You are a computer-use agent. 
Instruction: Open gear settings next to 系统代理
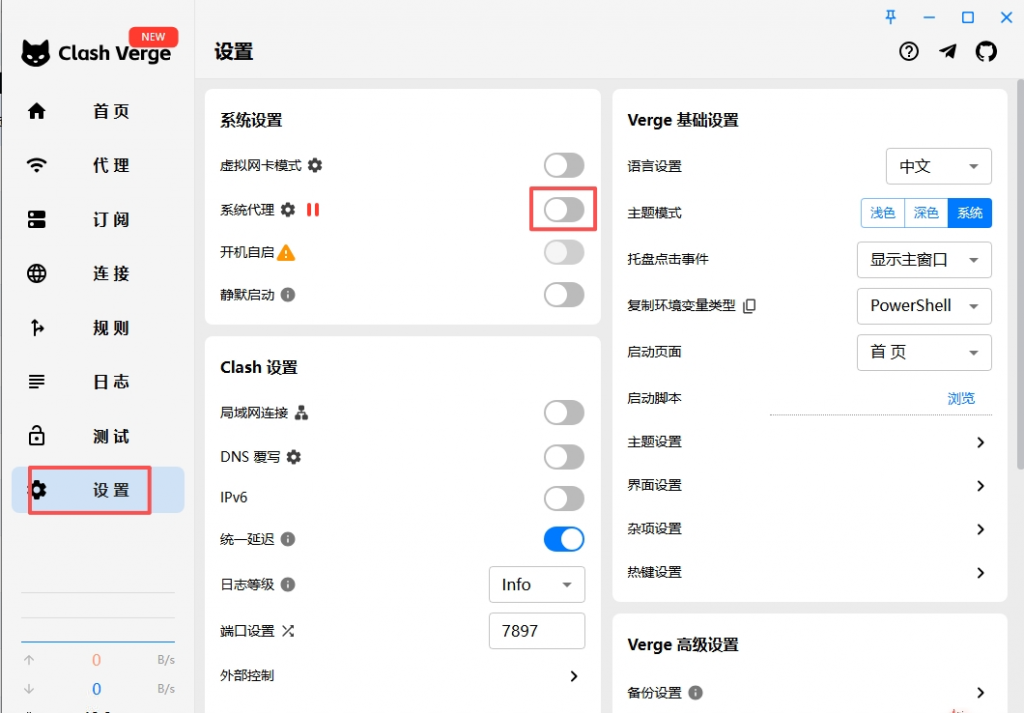coord(288,210)
